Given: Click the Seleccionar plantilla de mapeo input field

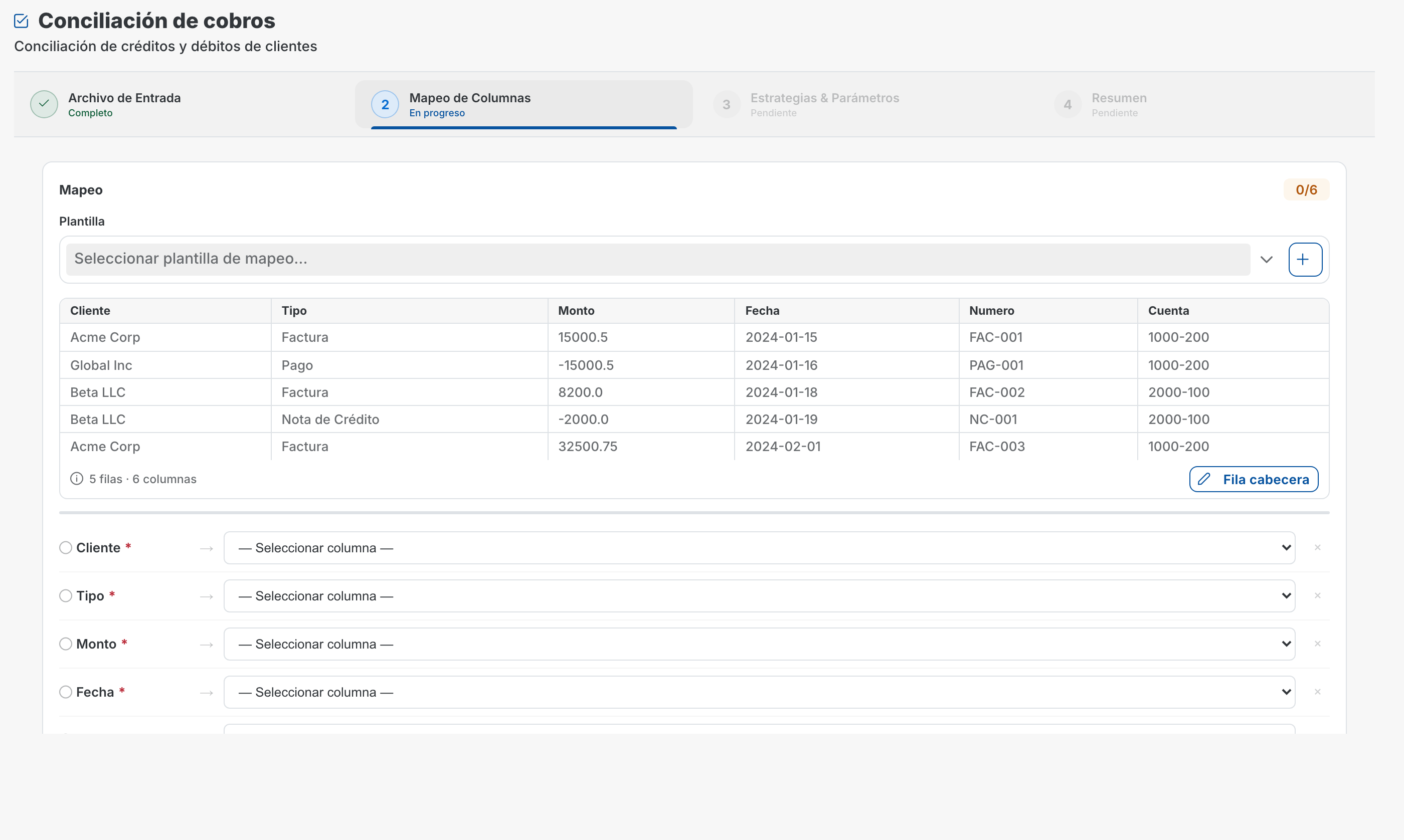Looking at the screenshot, I should click(x=657, y=259).
